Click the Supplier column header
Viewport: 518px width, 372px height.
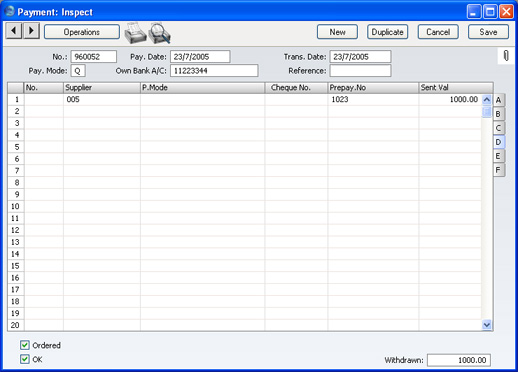click(102, 88)
